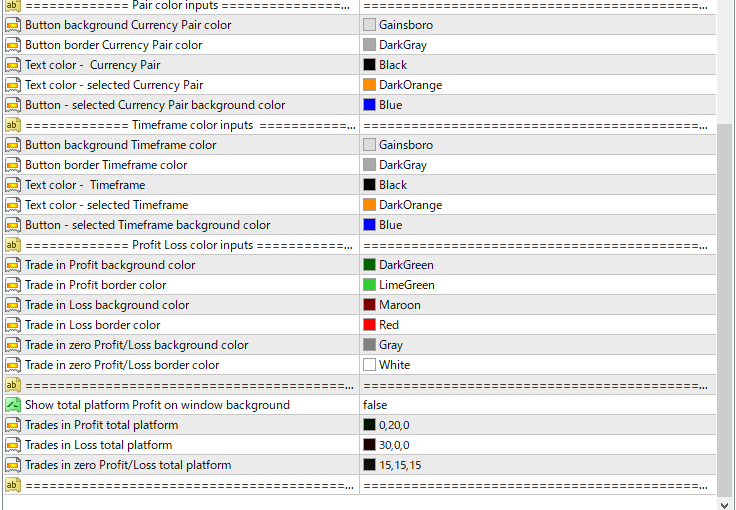Select the Profit Loss color inputs header label
The height and width of the screenshot is (510, 736).
[189, 245]
